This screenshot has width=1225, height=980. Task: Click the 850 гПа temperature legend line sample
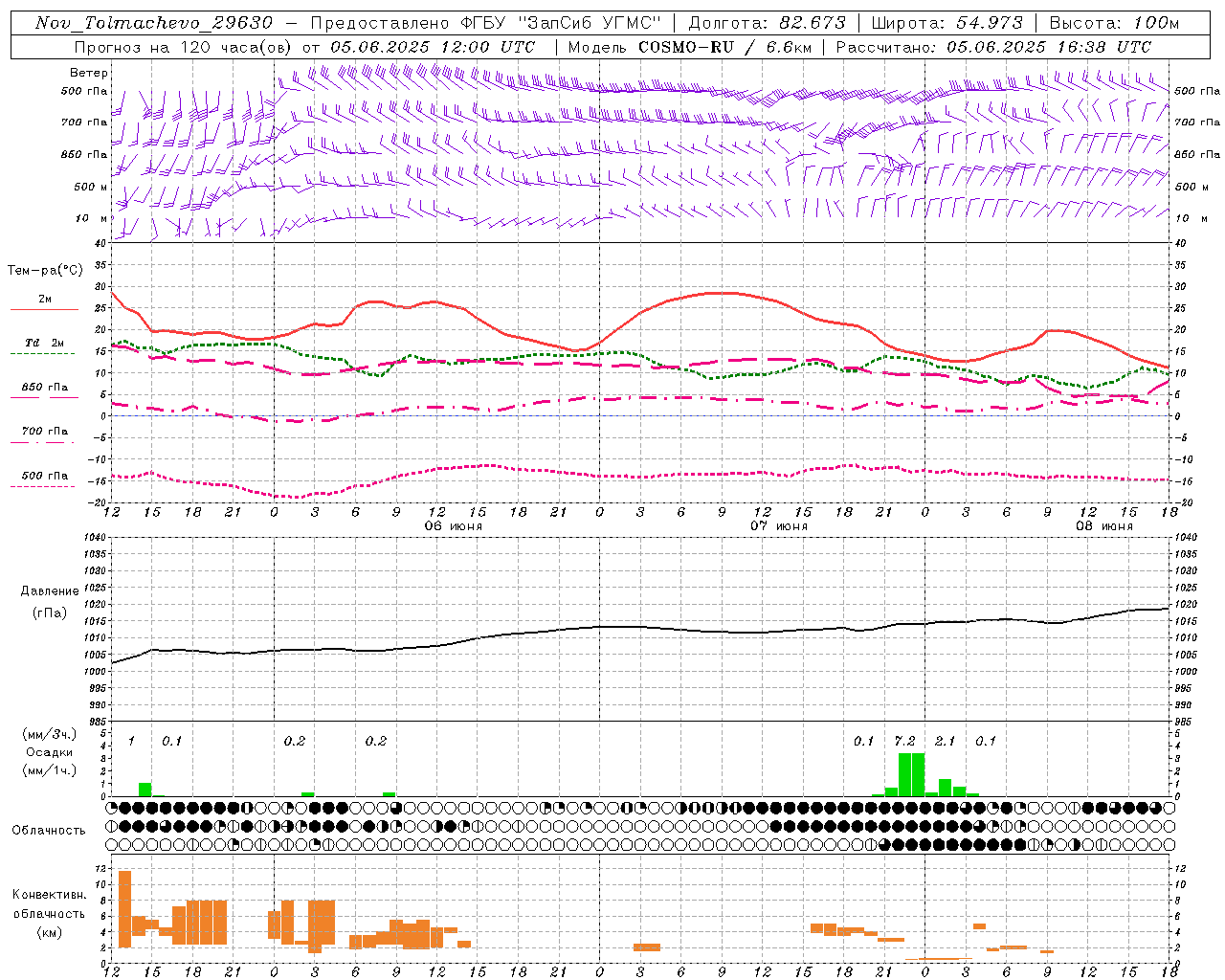tap(44, 397)
